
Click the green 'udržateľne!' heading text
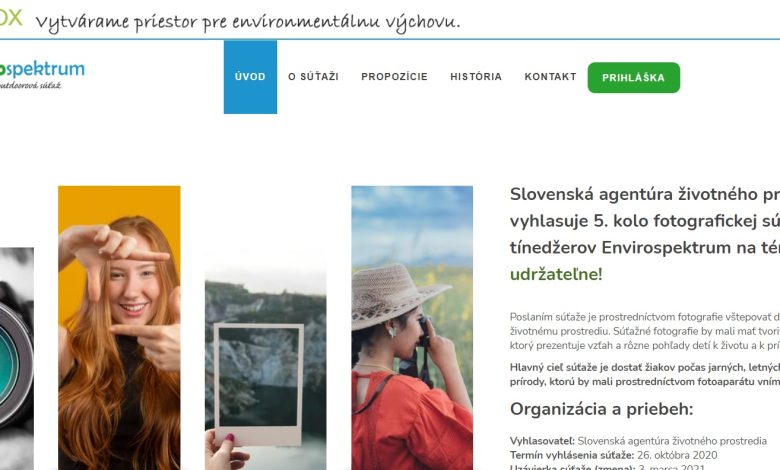click(x=556, y=274)
